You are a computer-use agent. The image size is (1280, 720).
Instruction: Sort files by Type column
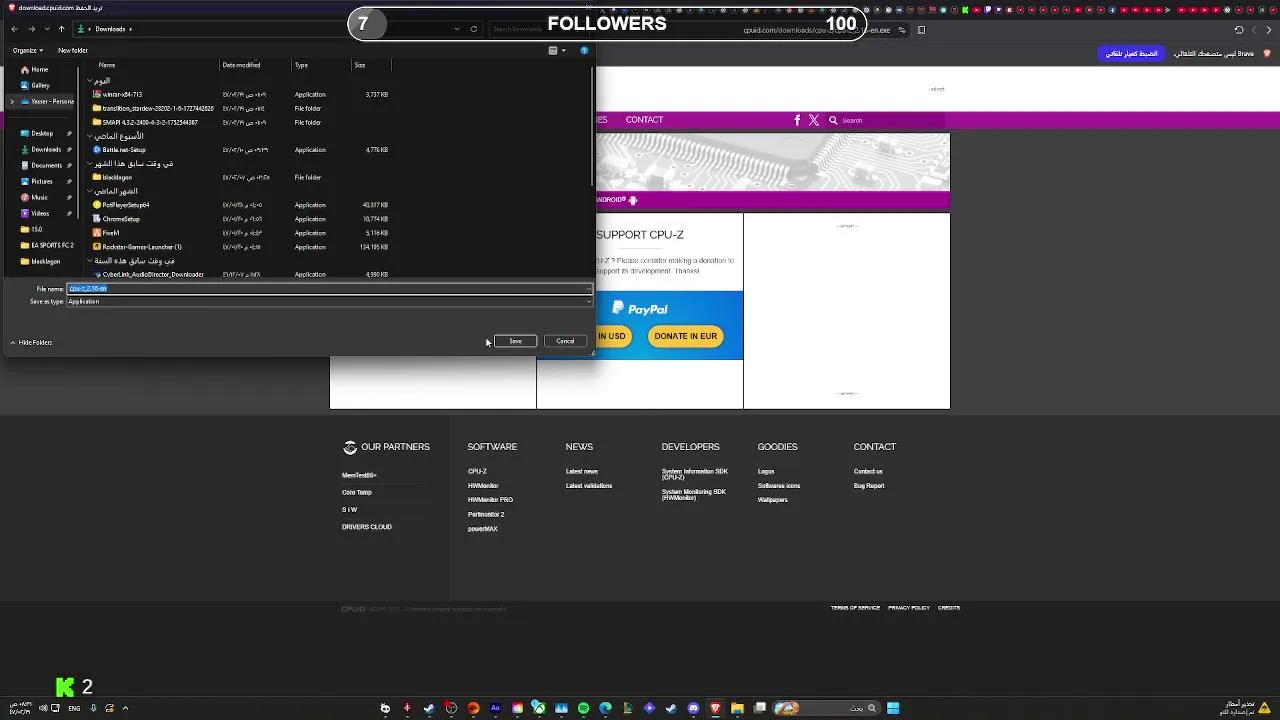tap(301, 65)
